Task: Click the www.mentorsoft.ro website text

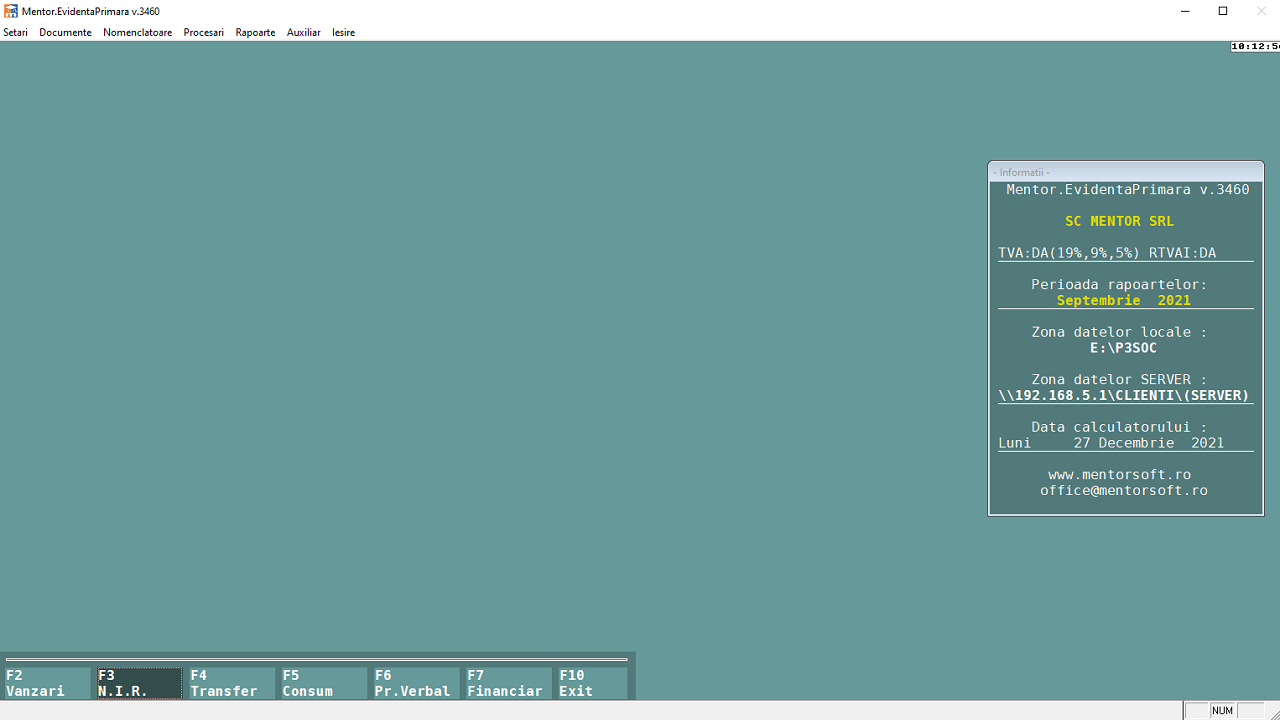Action: pos(1119,475)
